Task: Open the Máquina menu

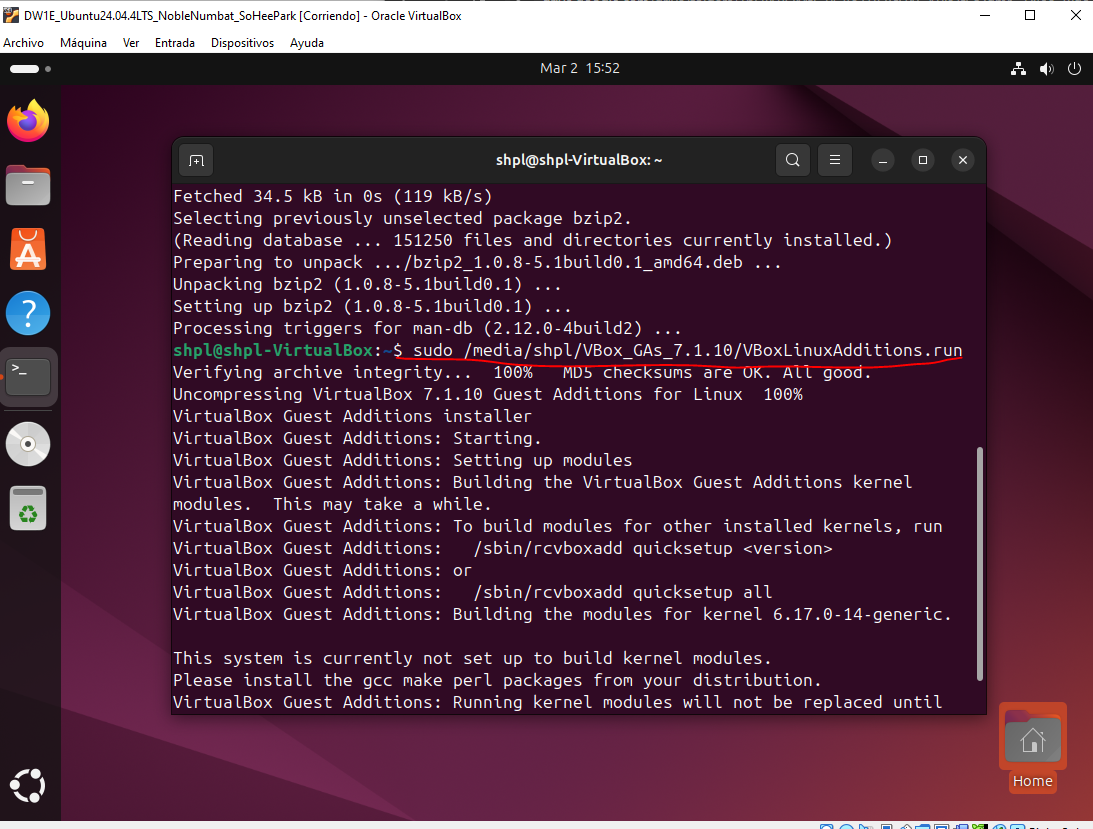Action: tap(83, 43)
